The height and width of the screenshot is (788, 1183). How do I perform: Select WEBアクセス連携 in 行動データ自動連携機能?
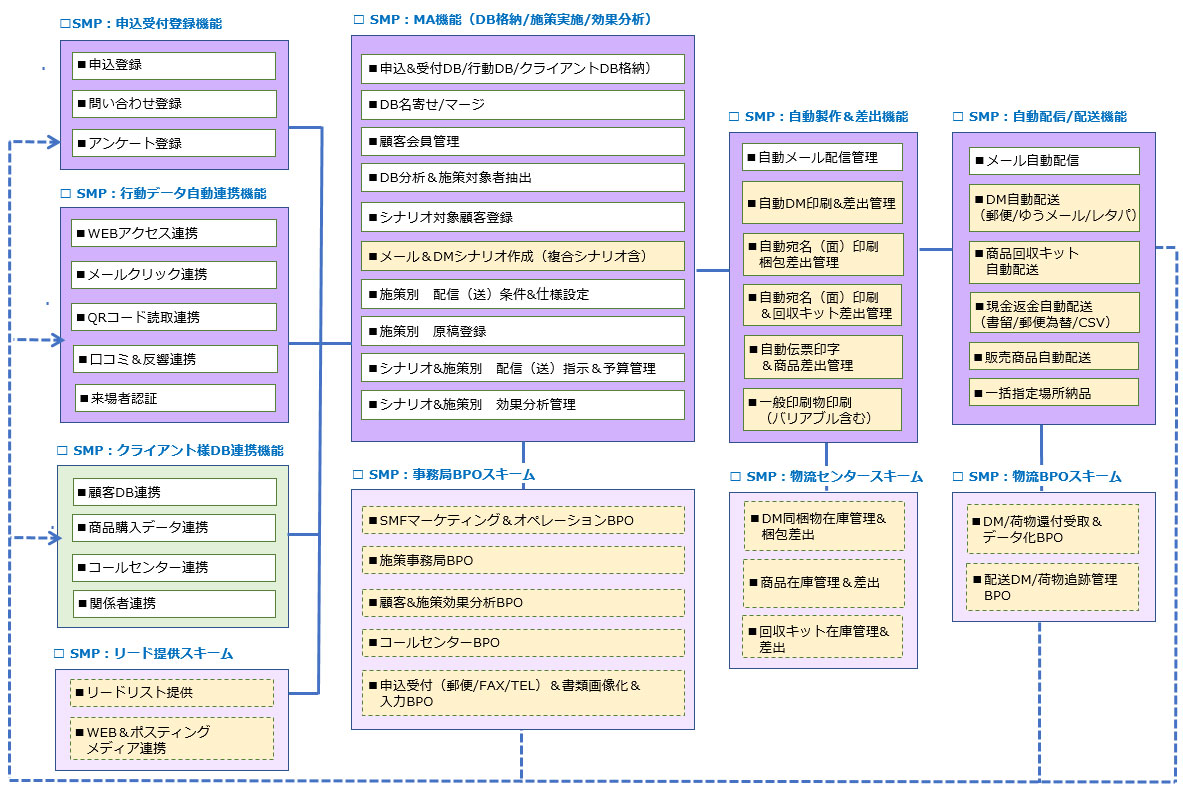click(x=173, y=232)
